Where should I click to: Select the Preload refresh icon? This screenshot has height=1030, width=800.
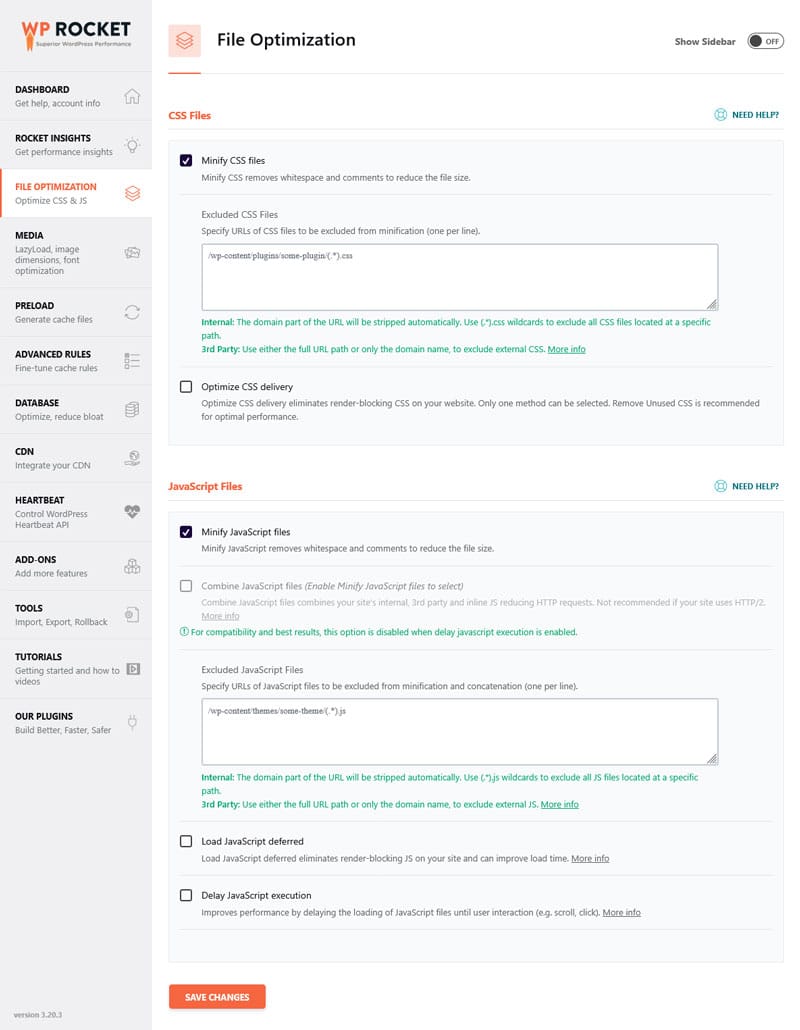(132, 312)
